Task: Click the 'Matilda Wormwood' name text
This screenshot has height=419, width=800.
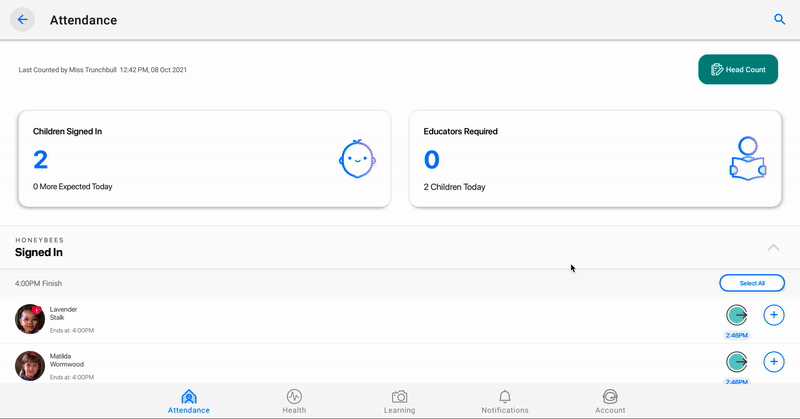Action: click(x=67, y=360)
